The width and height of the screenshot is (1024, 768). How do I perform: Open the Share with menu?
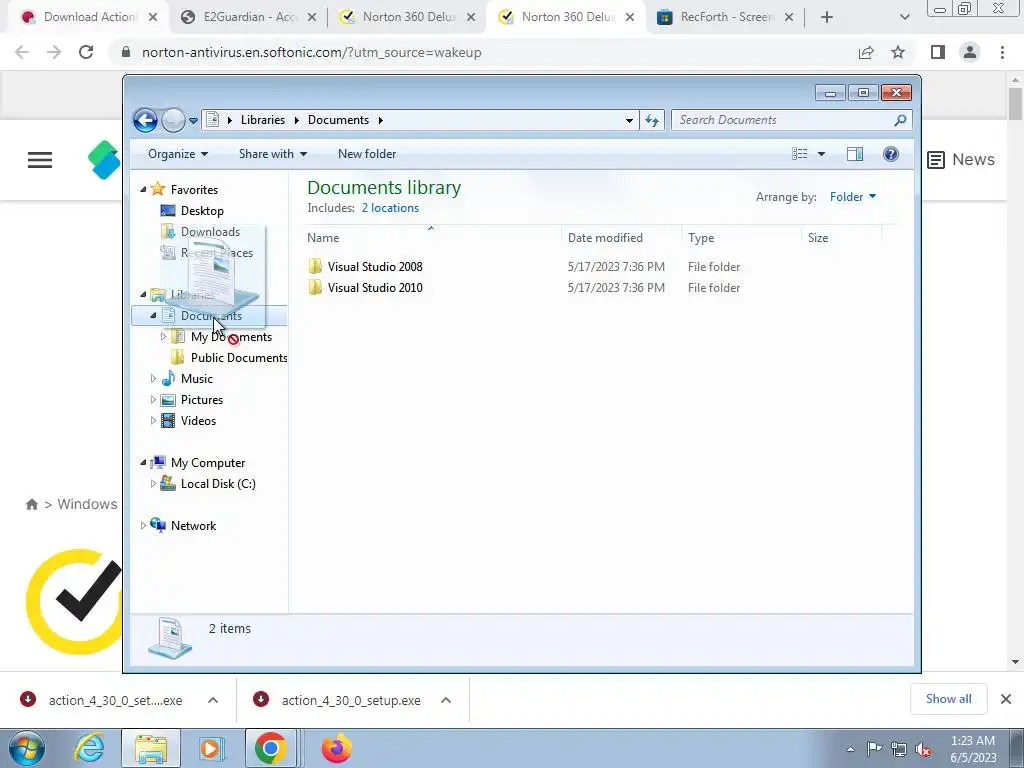point(272,154)
